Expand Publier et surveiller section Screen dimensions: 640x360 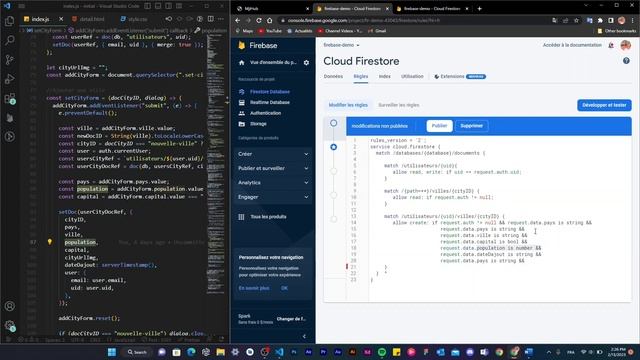pos(273,168)
